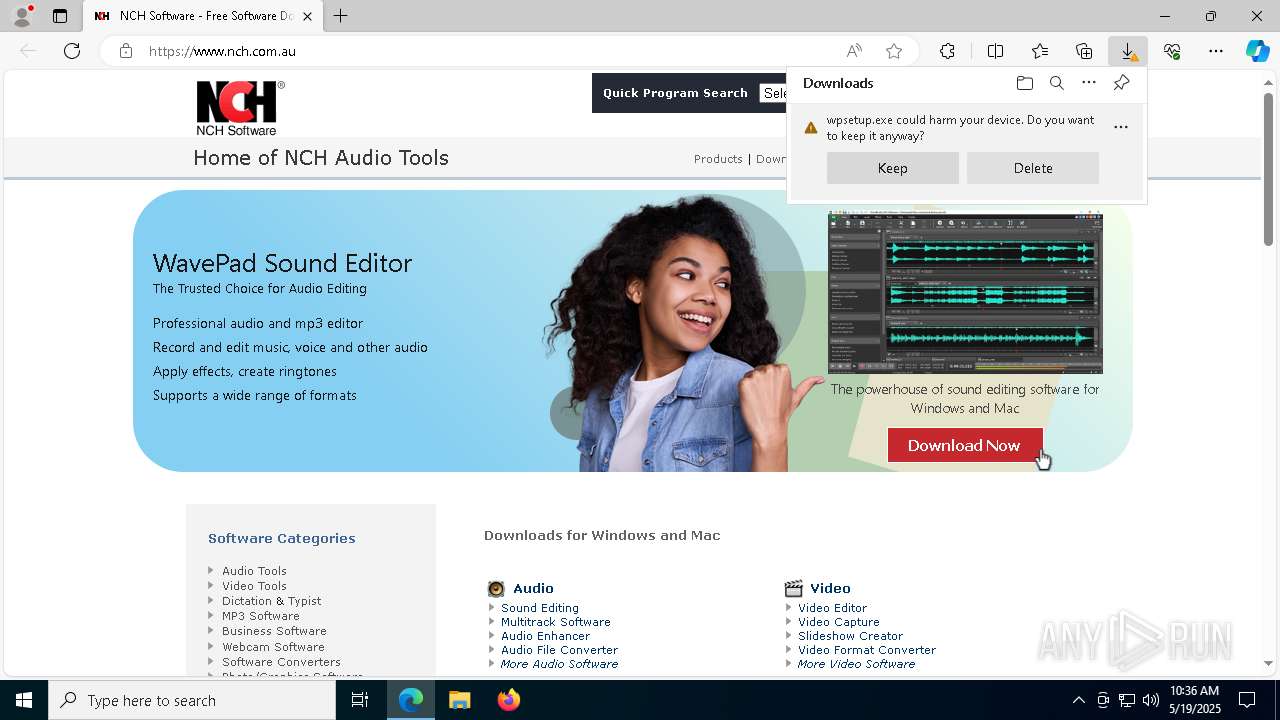The image size is (1280, 720).
Task: Click the Audio speaker icon
Action: click(x=496, y=588)
